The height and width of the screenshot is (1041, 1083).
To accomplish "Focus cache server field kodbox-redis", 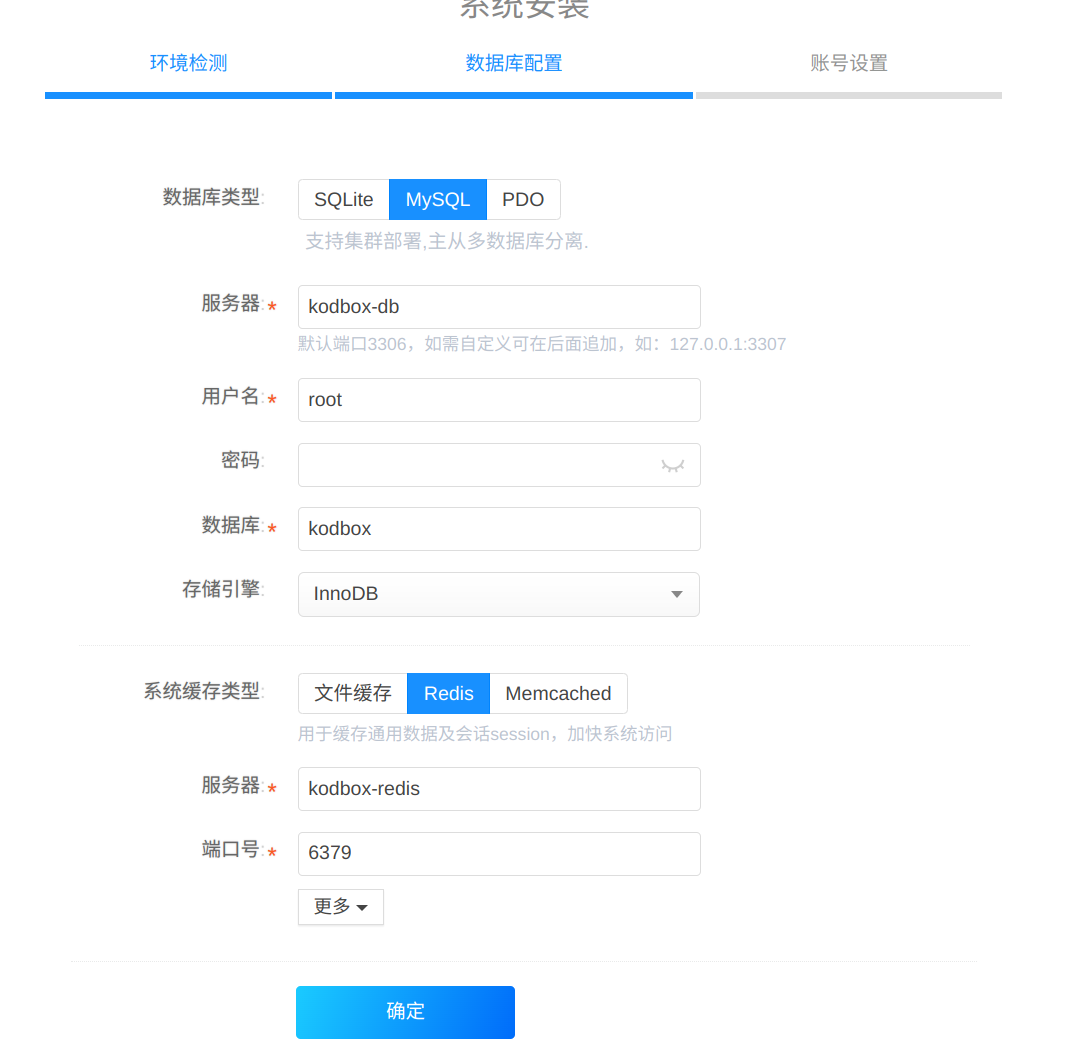I will 499,789.
